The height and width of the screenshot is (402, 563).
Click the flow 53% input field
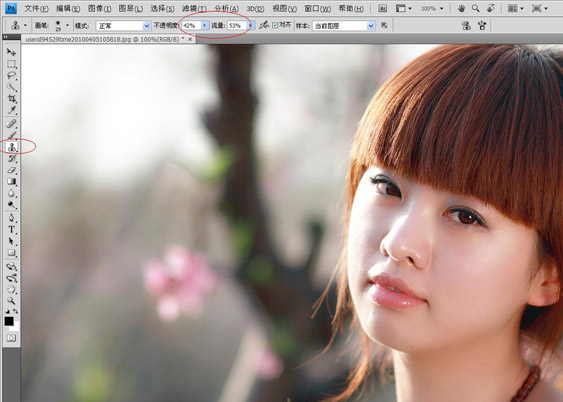(237, 25)
